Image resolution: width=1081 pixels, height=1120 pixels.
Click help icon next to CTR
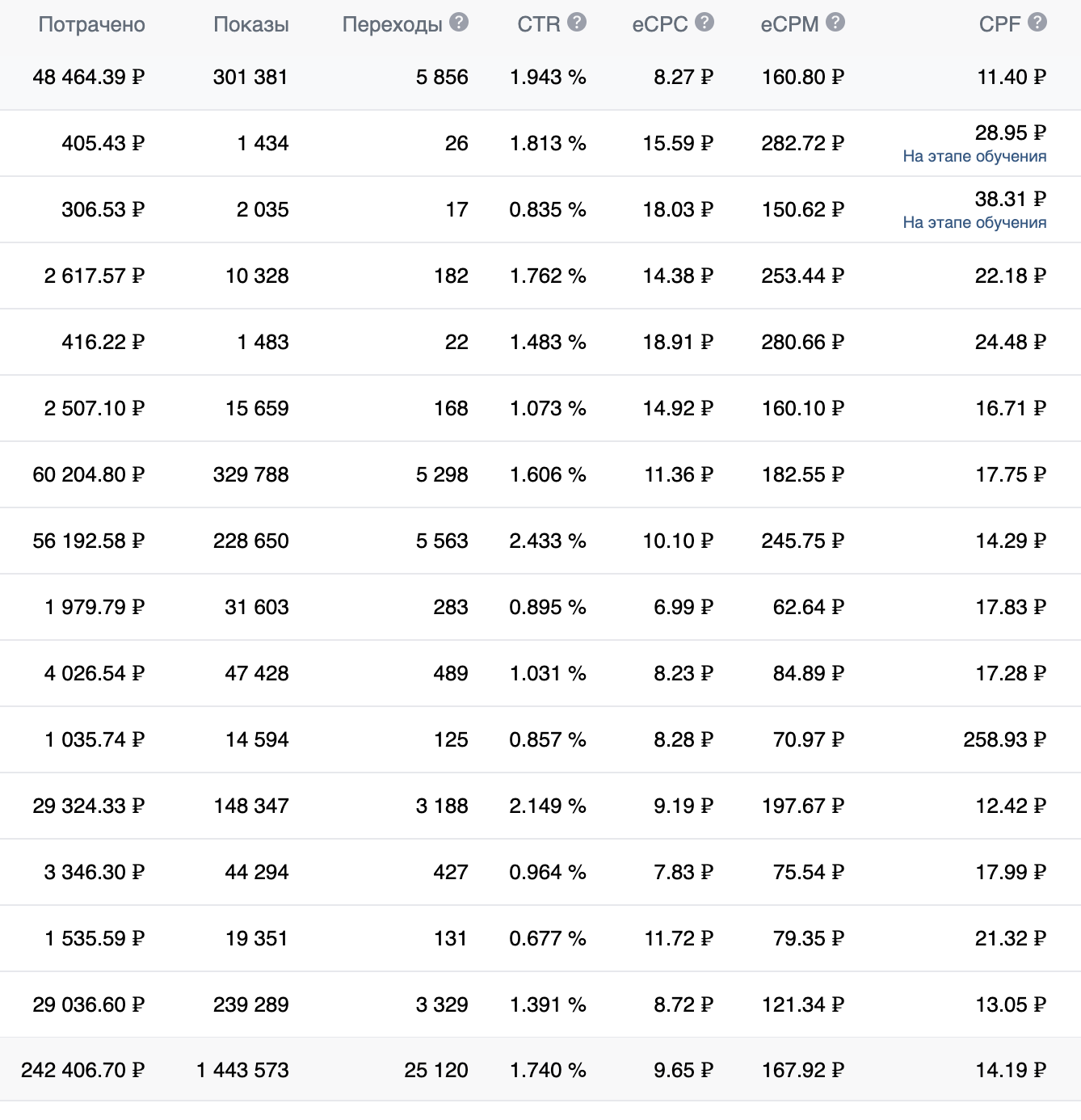click(x=577, y=23)
